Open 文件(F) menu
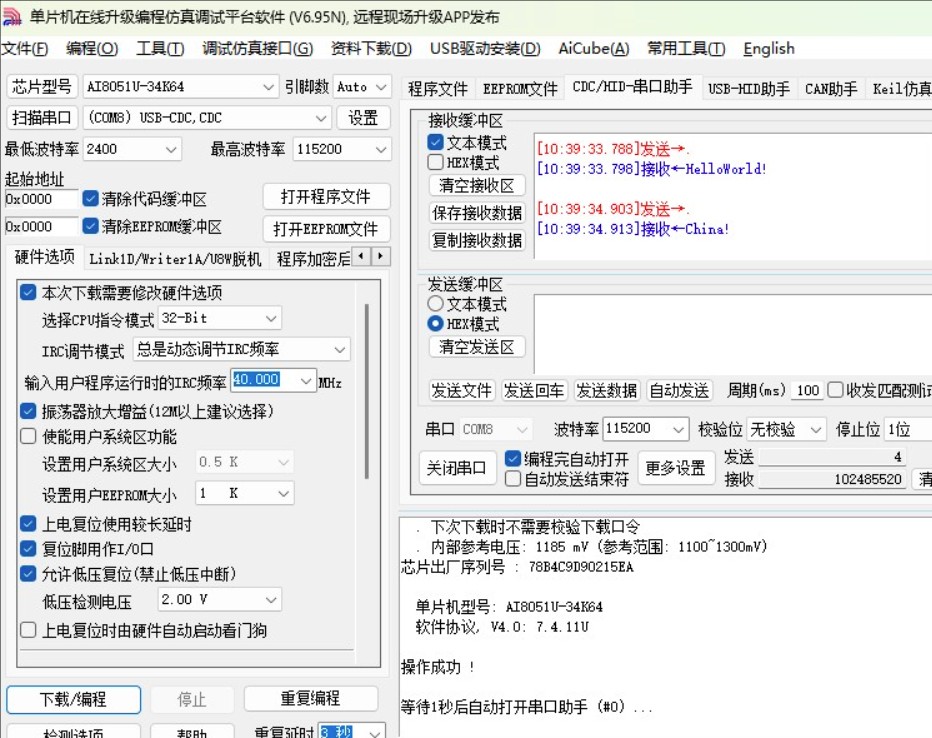Viewport: 932px width, 738px height. pyautogui.click(x=24, y=49)
